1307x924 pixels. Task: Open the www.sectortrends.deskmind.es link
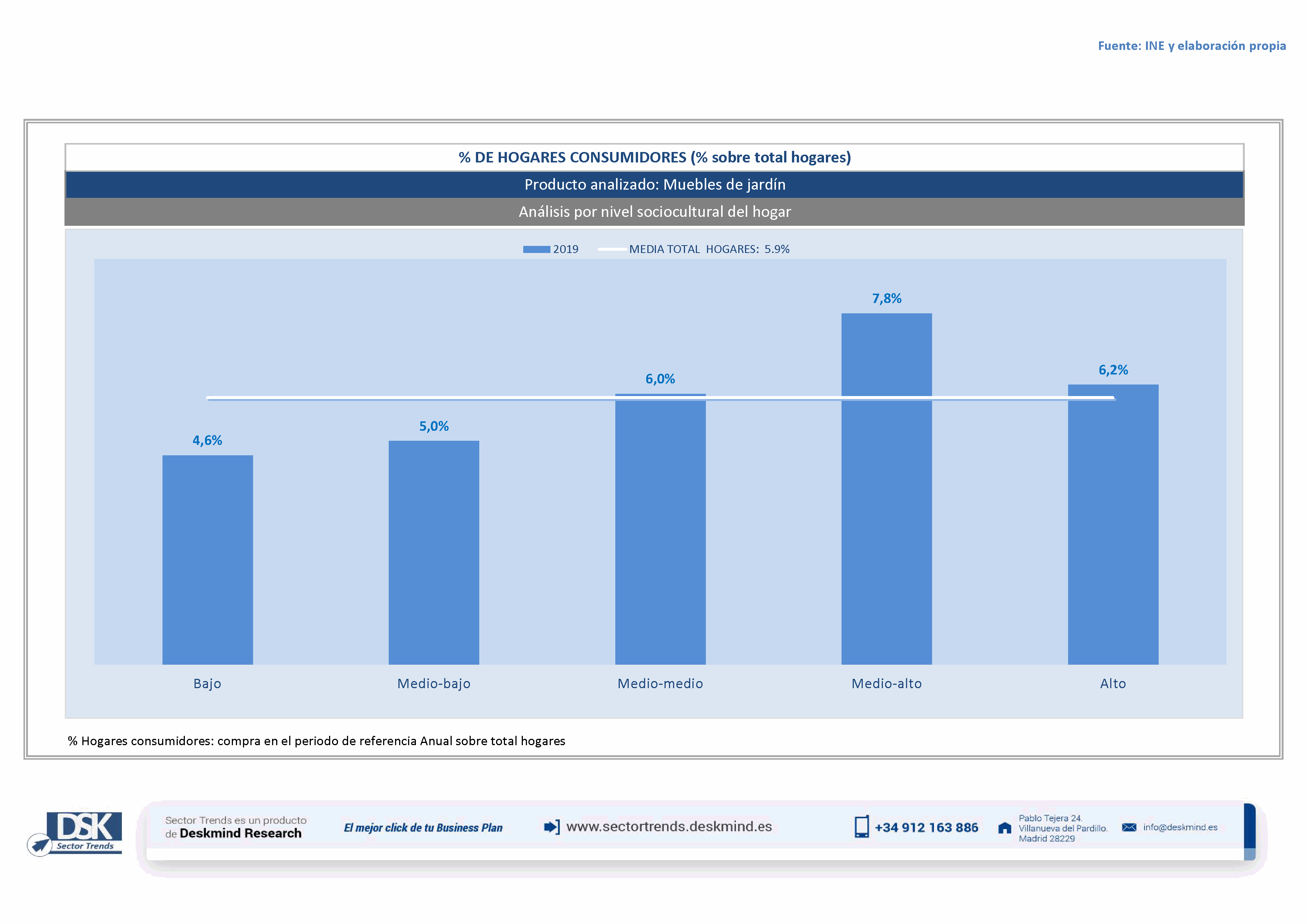coord(669,827)
